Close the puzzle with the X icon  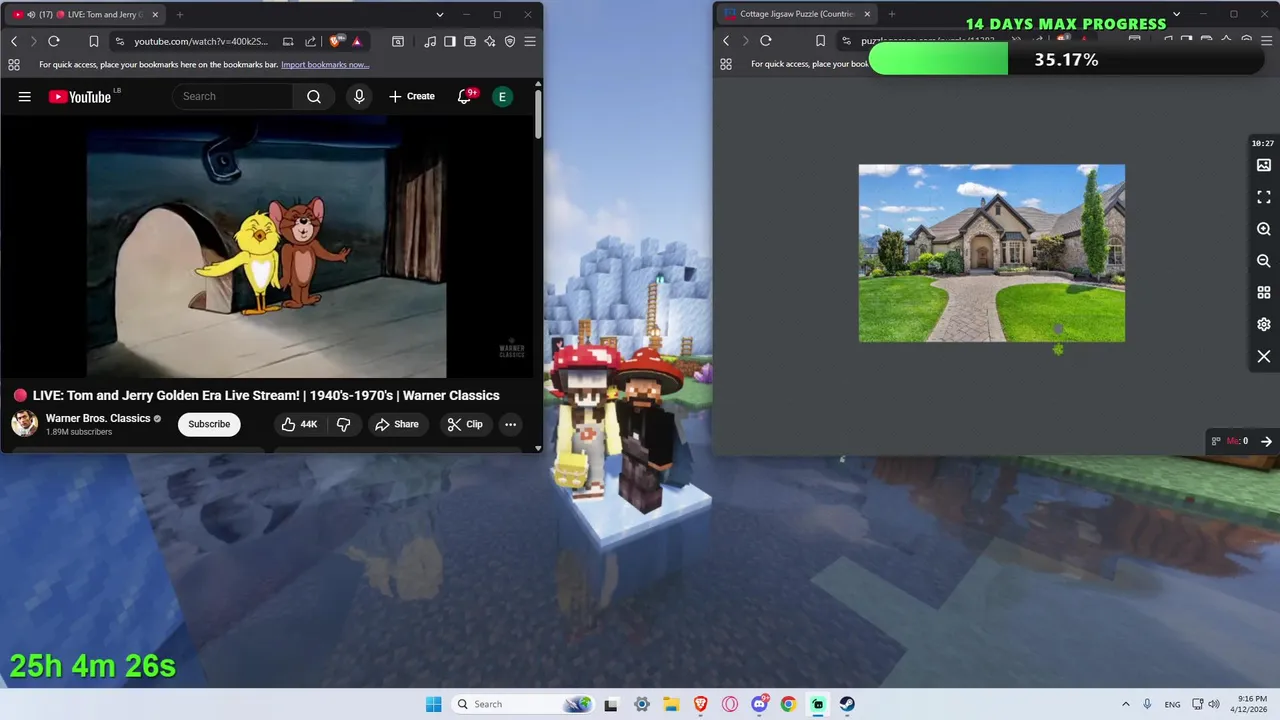coord(1264,357)
